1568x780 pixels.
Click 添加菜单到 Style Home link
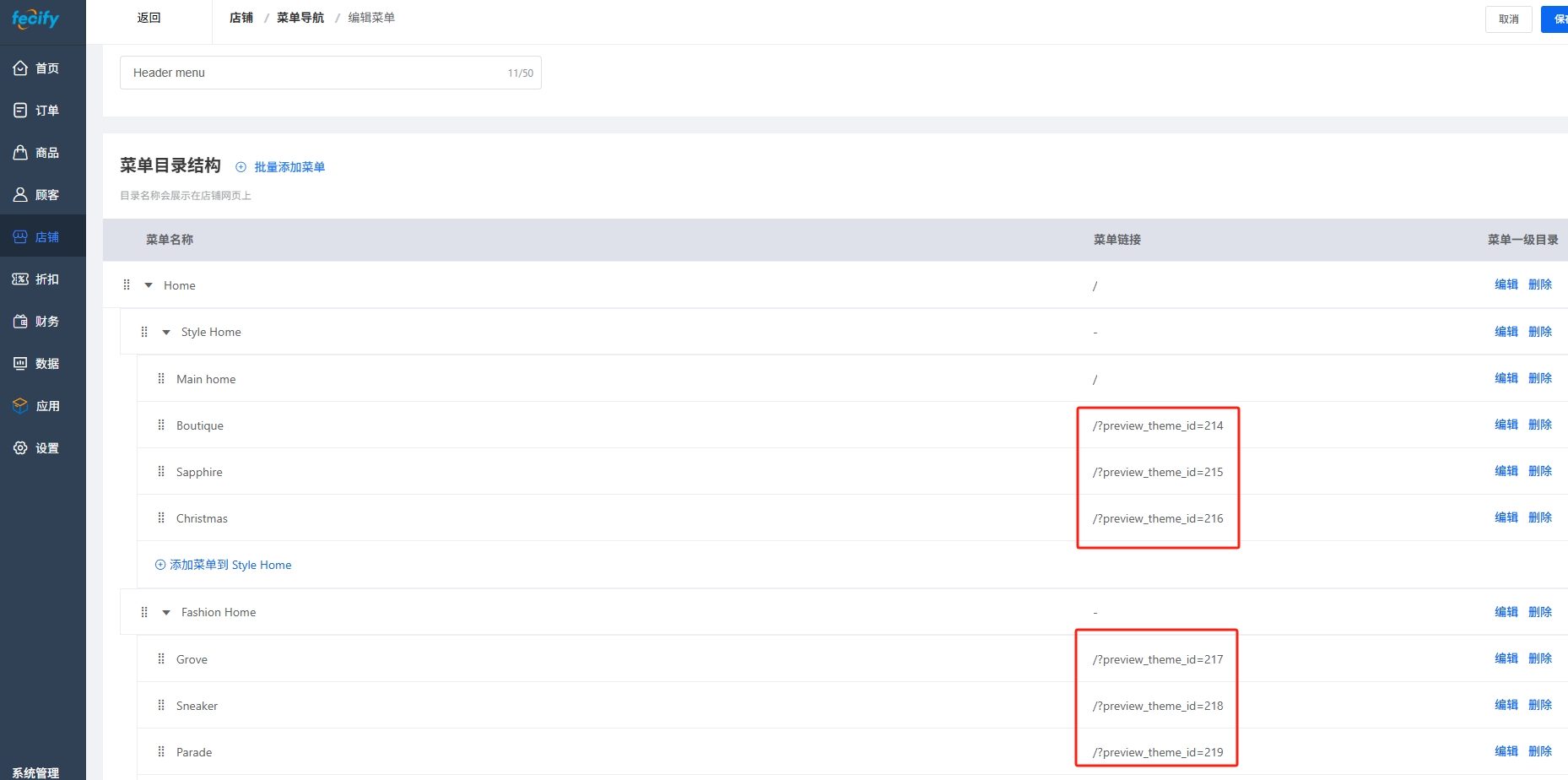coord(224,565)
